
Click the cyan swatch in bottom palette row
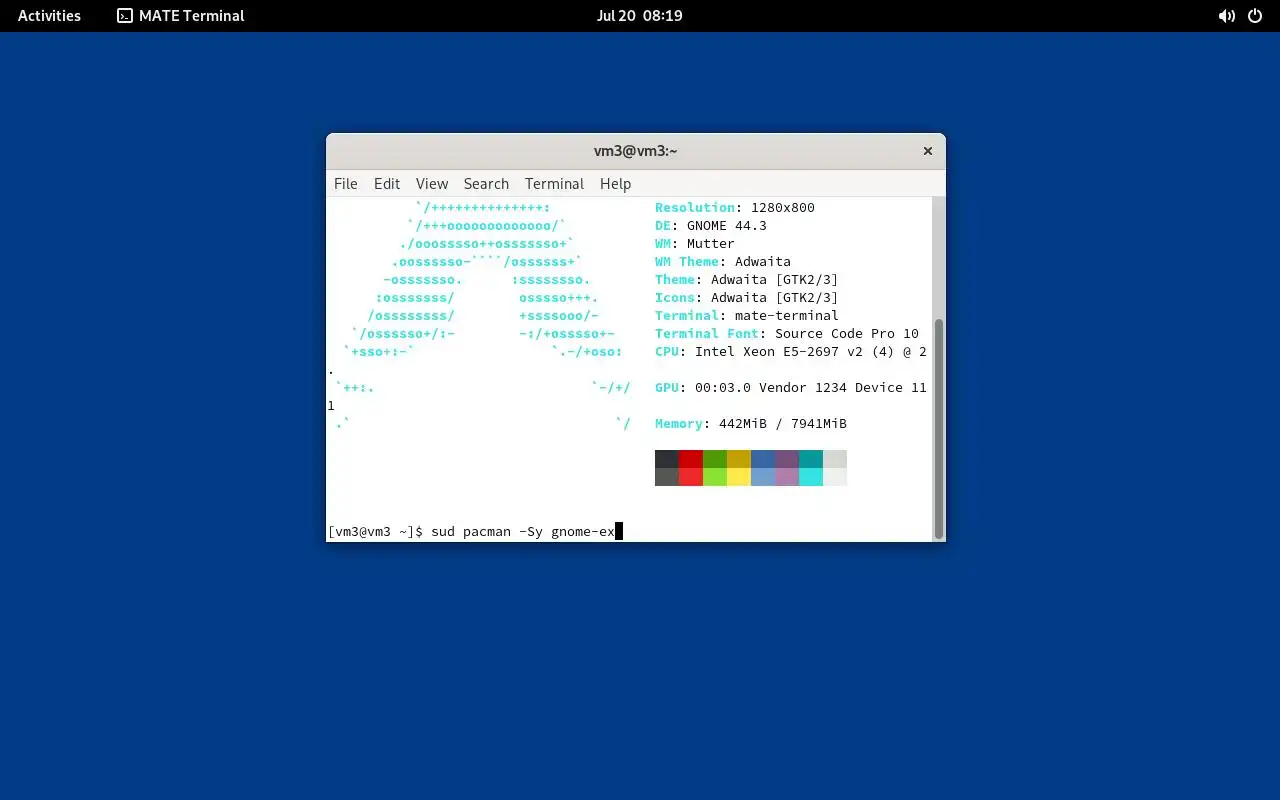tap(811, 477)
